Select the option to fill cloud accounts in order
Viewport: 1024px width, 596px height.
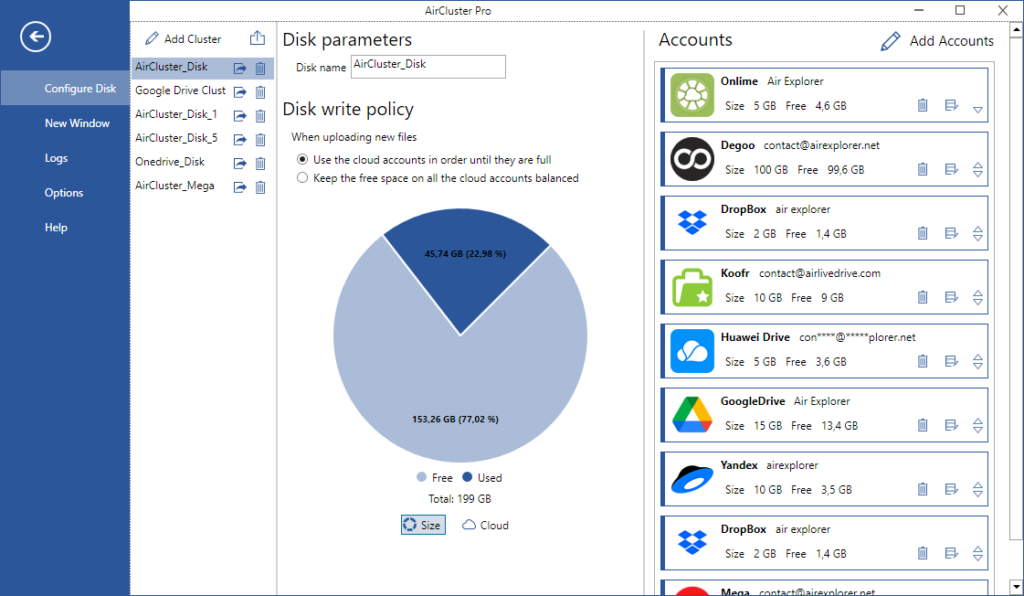(302, 159)
